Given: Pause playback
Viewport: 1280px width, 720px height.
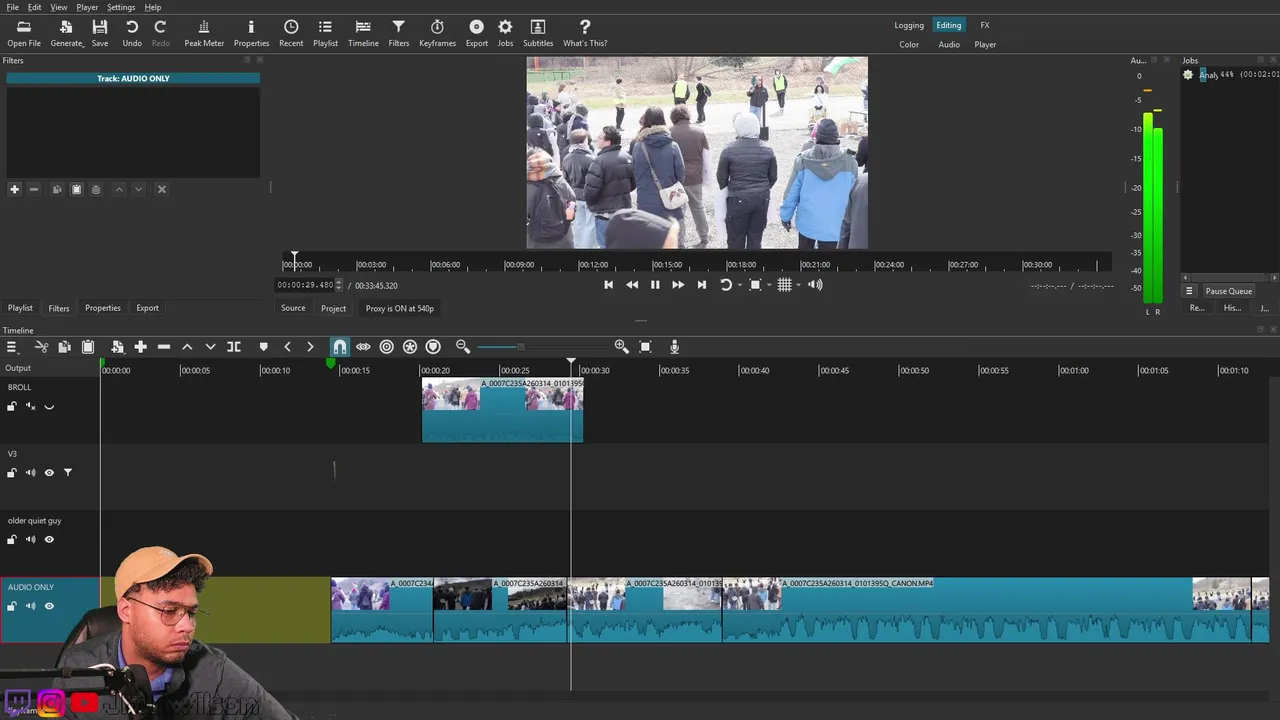Looking at the screenshot, I should tap(655, 285).
